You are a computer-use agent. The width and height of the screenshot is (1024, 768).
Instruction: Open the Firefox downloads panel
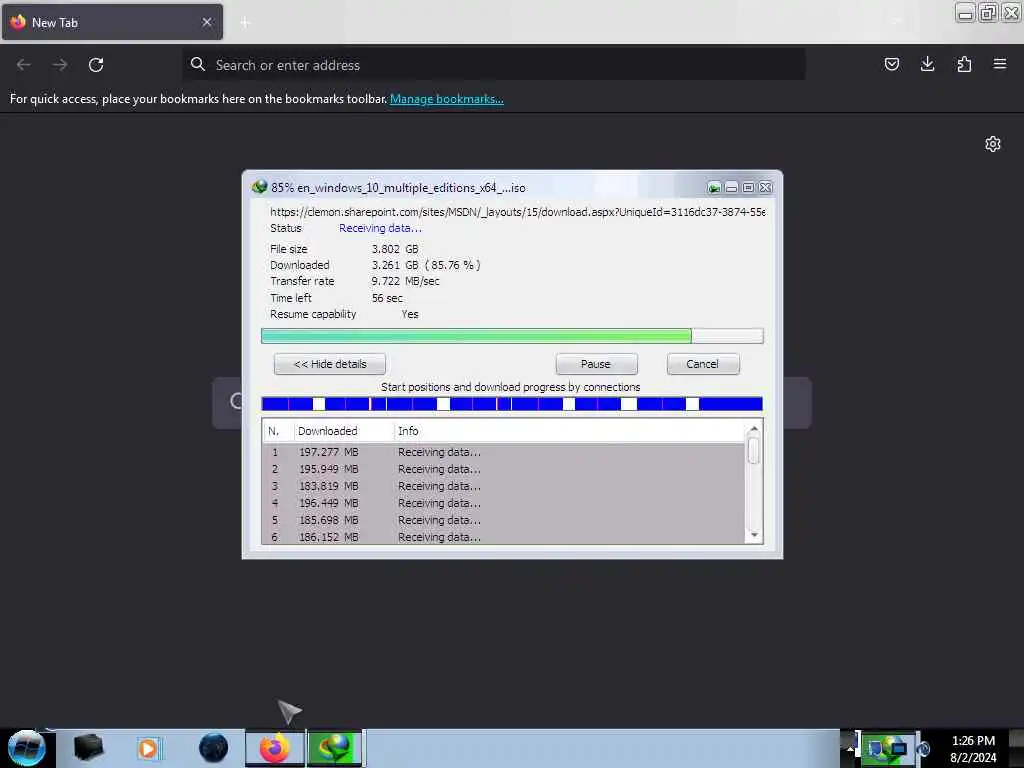927,64
